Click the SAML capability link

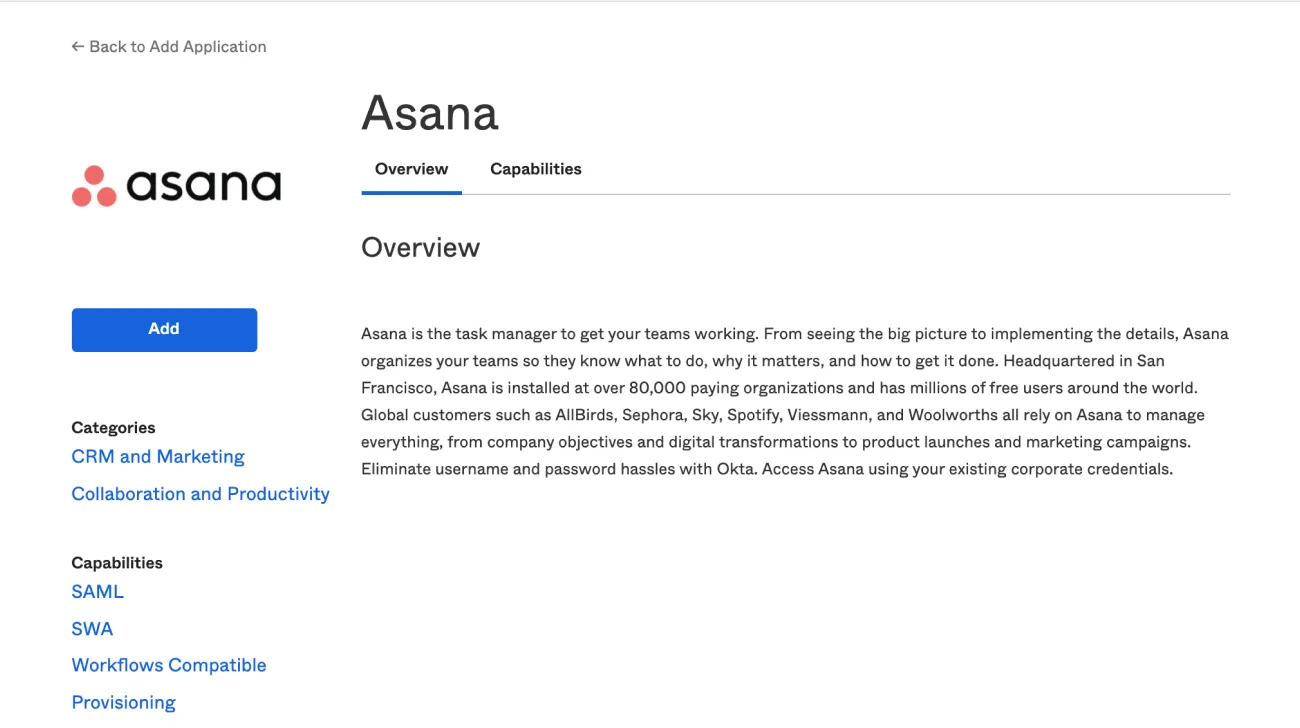point(97,591)
